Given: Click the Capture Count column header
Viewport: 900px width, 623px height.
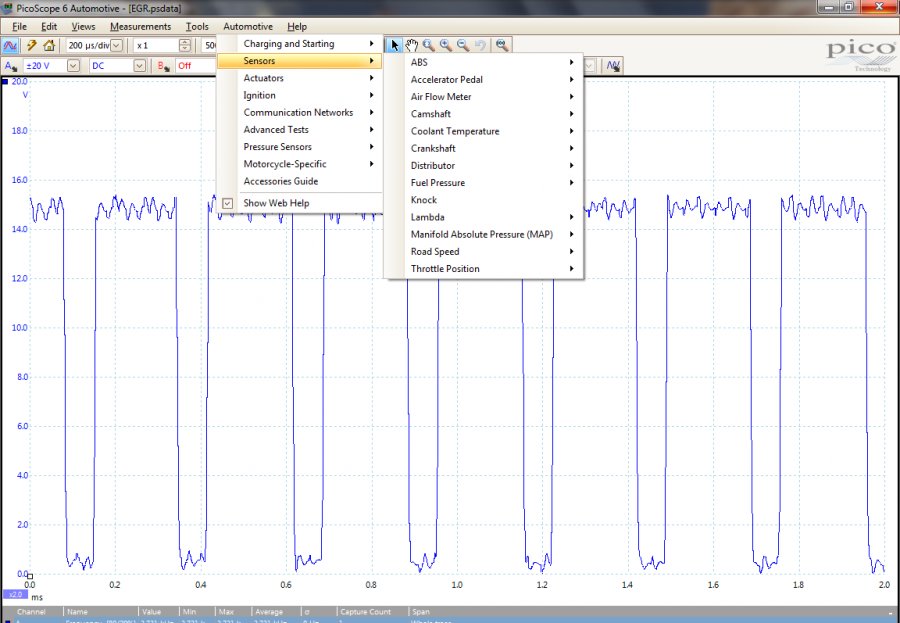Looking at the screenshot, I should click(x=372, y=612).
